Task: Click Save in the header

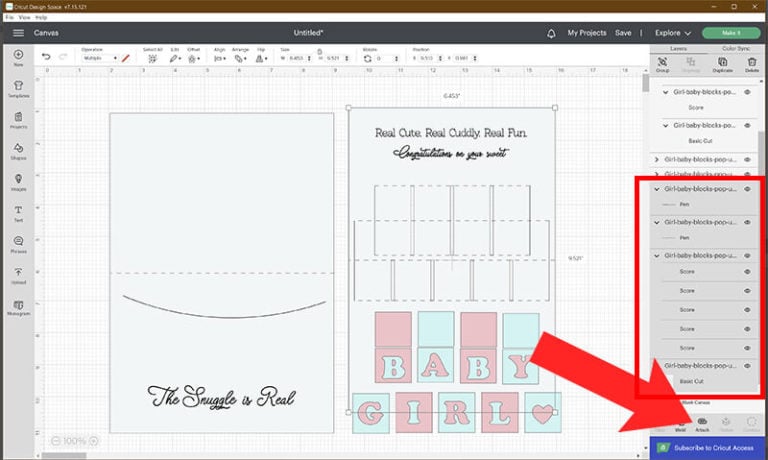Action: pyautogui.click(x=623, y=33)
